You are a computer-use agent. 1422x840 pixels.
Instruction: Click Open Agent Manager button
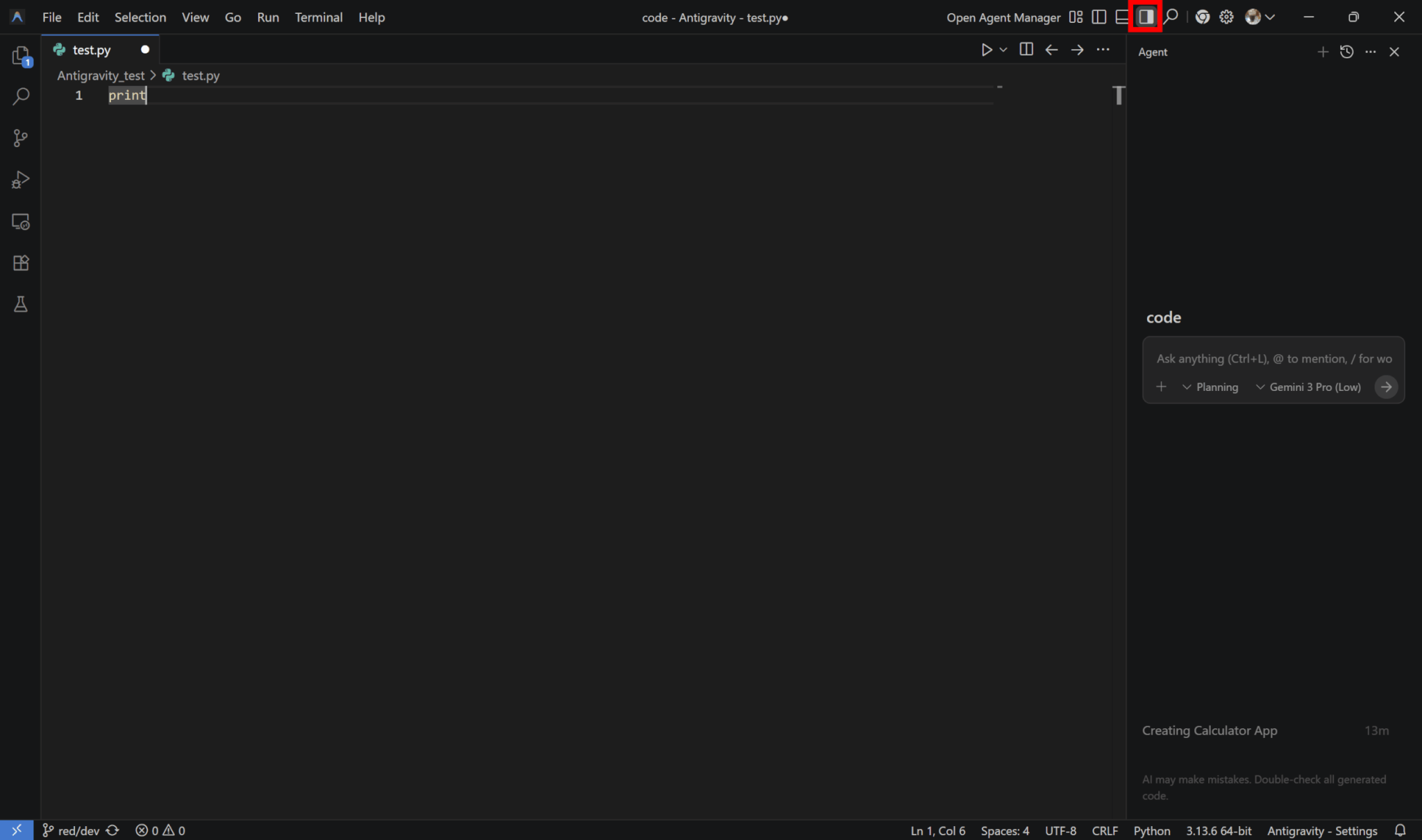(x=1003, y=17)
